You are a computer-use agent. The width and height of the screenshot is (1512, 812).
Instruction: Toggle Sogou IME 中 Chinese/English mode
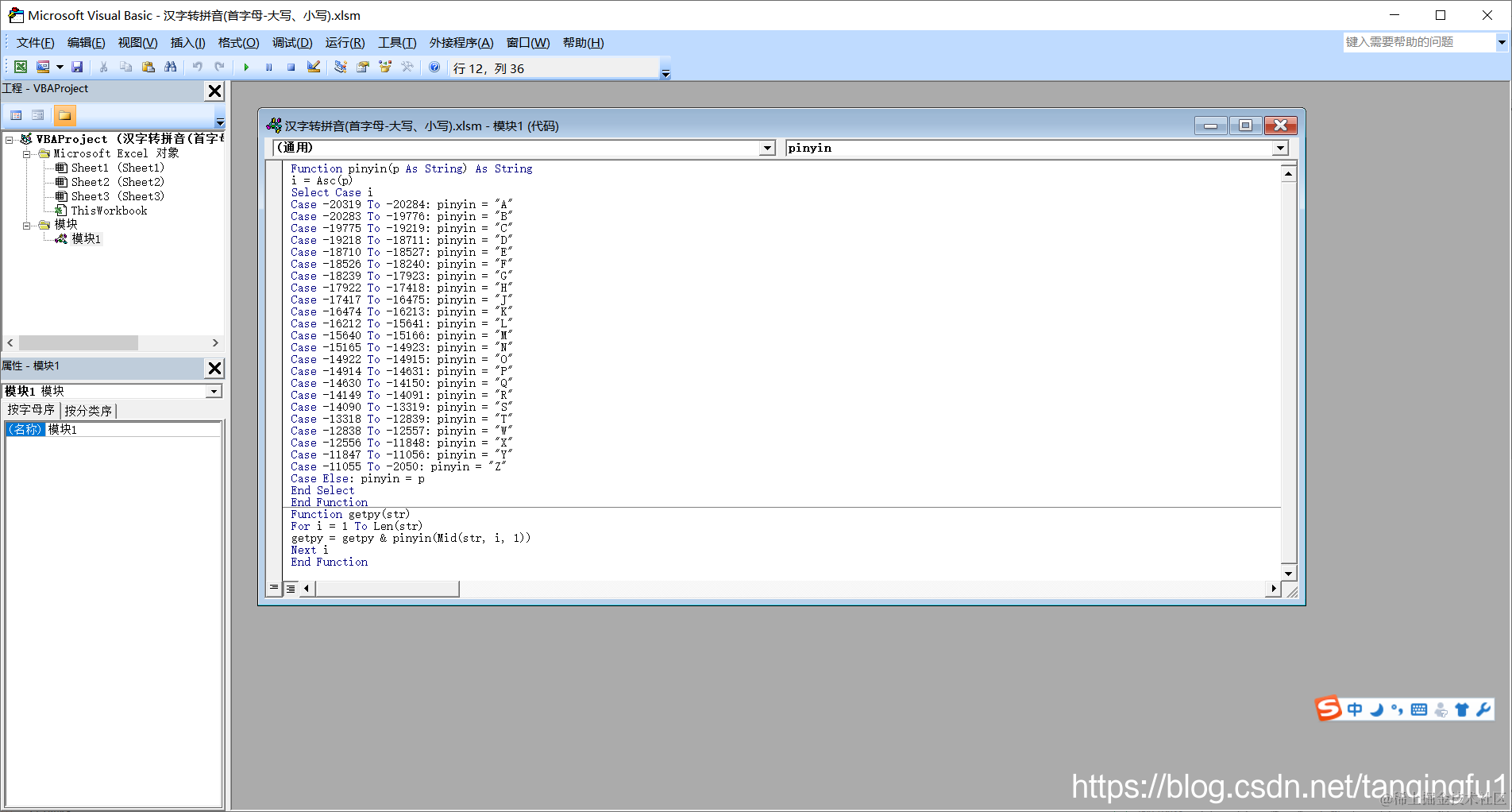1355,710
